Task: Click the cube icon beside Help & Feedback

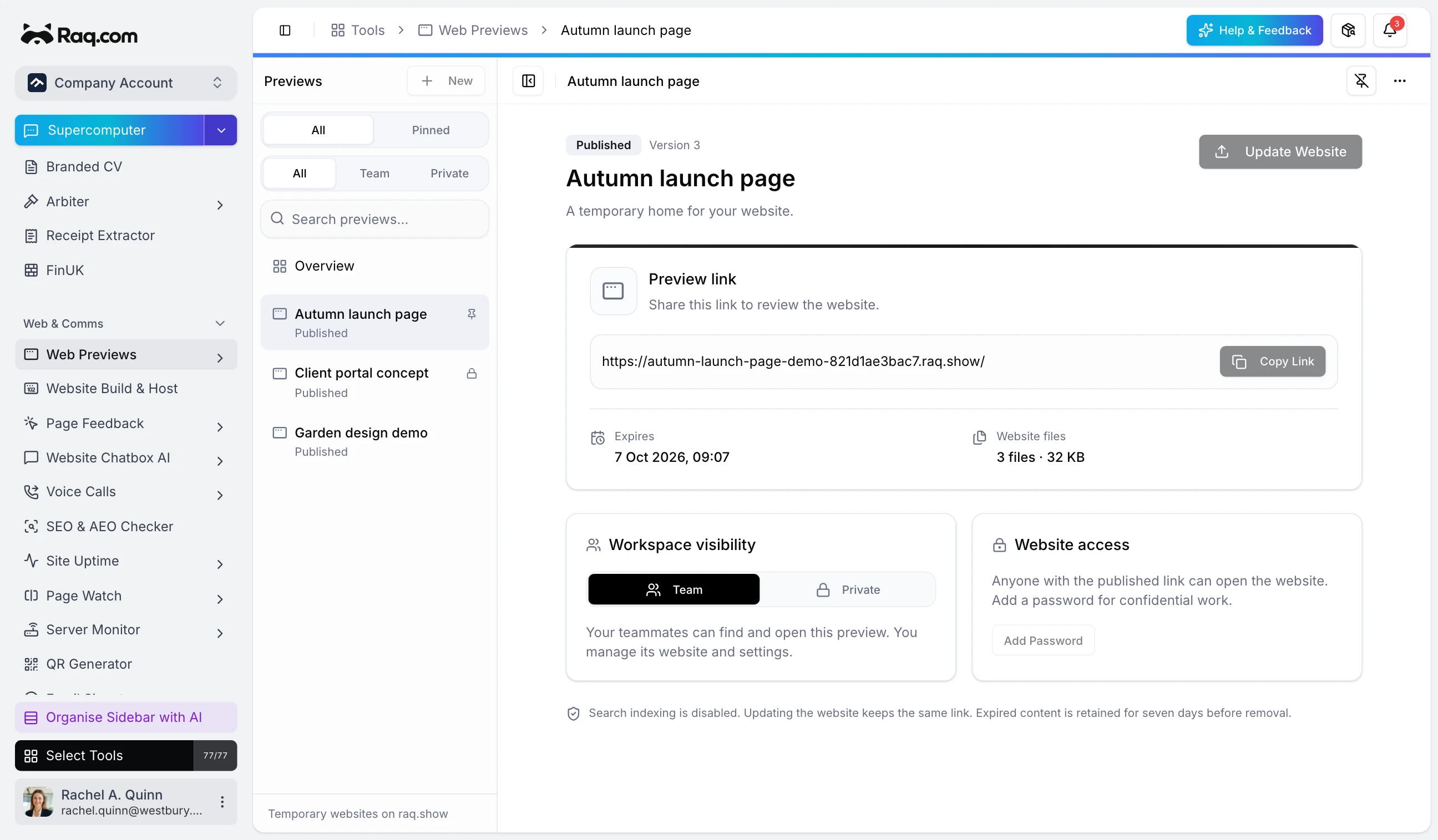Action: tap(1348, 30)
